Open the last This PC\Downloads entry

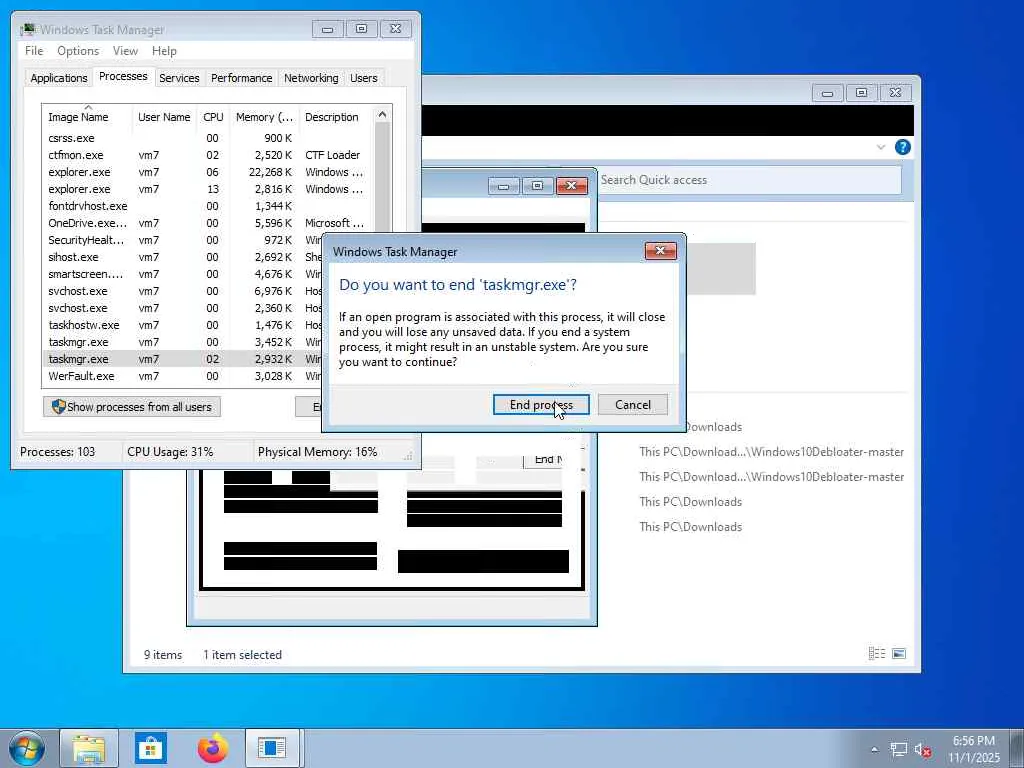point(690,526)
